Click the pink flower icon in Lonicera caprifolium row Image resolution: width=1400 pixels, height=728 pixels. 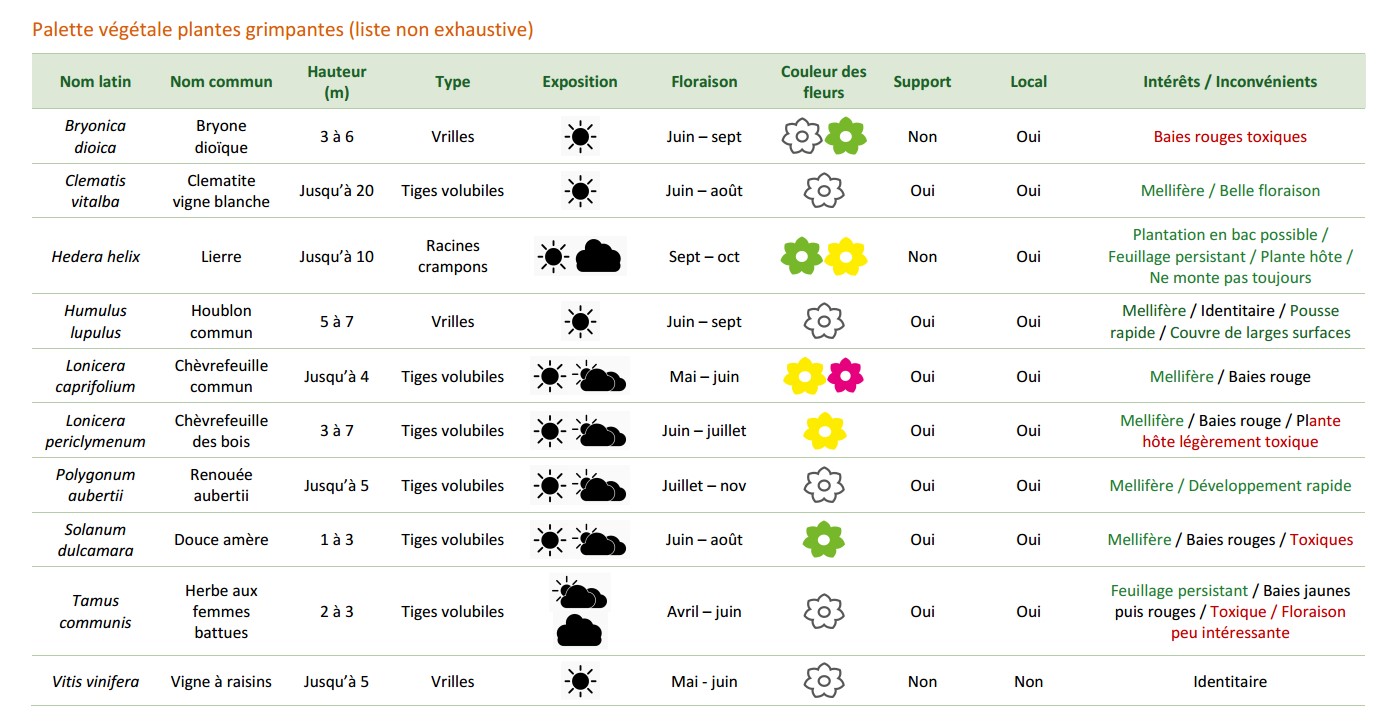[x=846, y=375]
